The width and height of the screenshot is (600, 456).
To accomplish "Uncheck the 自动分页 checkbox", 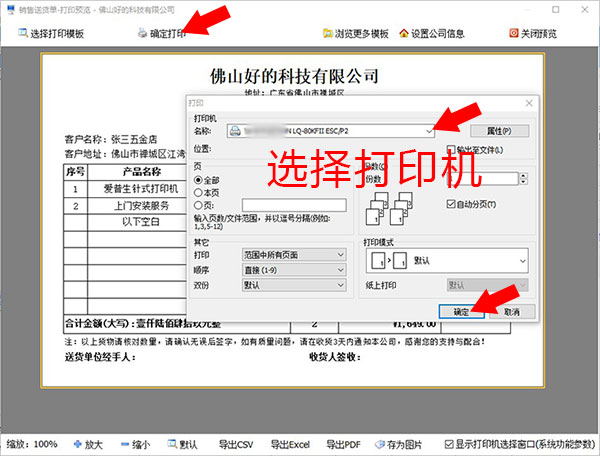I will [451, 204].
